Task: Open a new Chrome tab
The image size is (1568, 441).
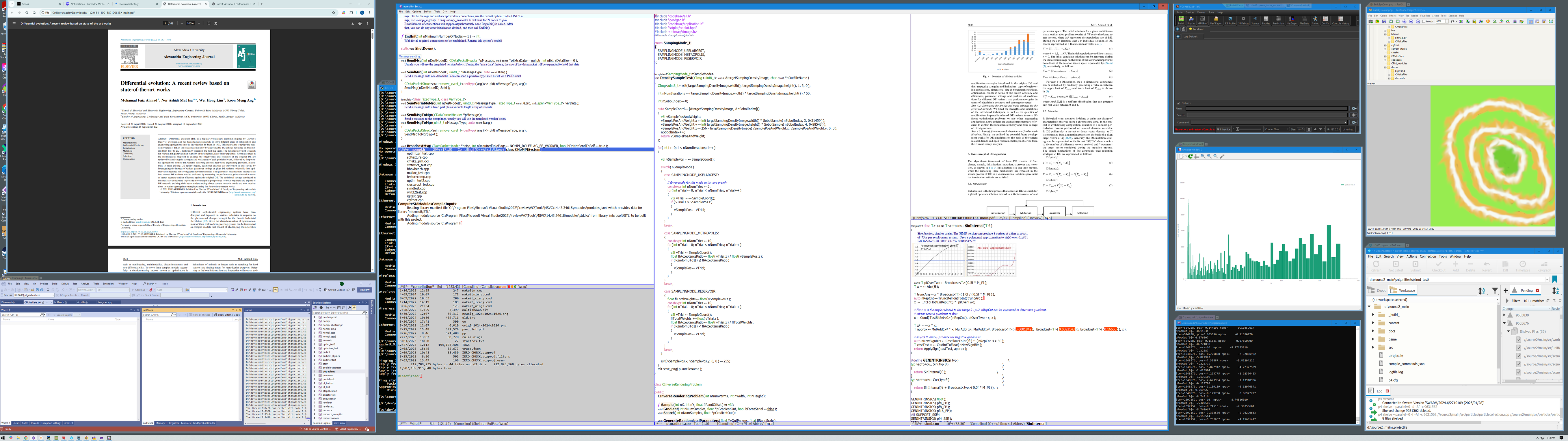Action: click(262, 4)
